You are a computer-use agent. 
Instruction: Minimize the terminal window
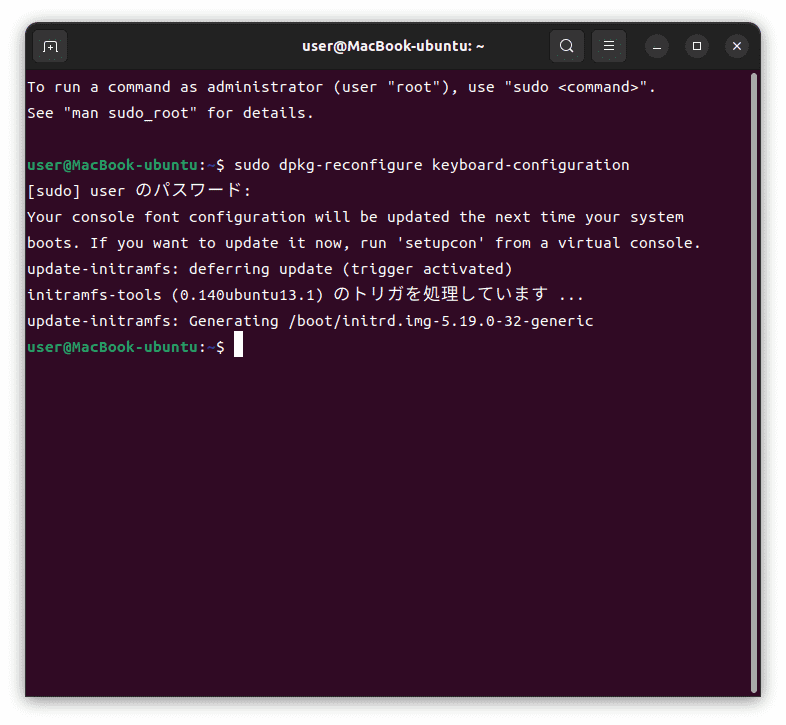click(657, 47)
